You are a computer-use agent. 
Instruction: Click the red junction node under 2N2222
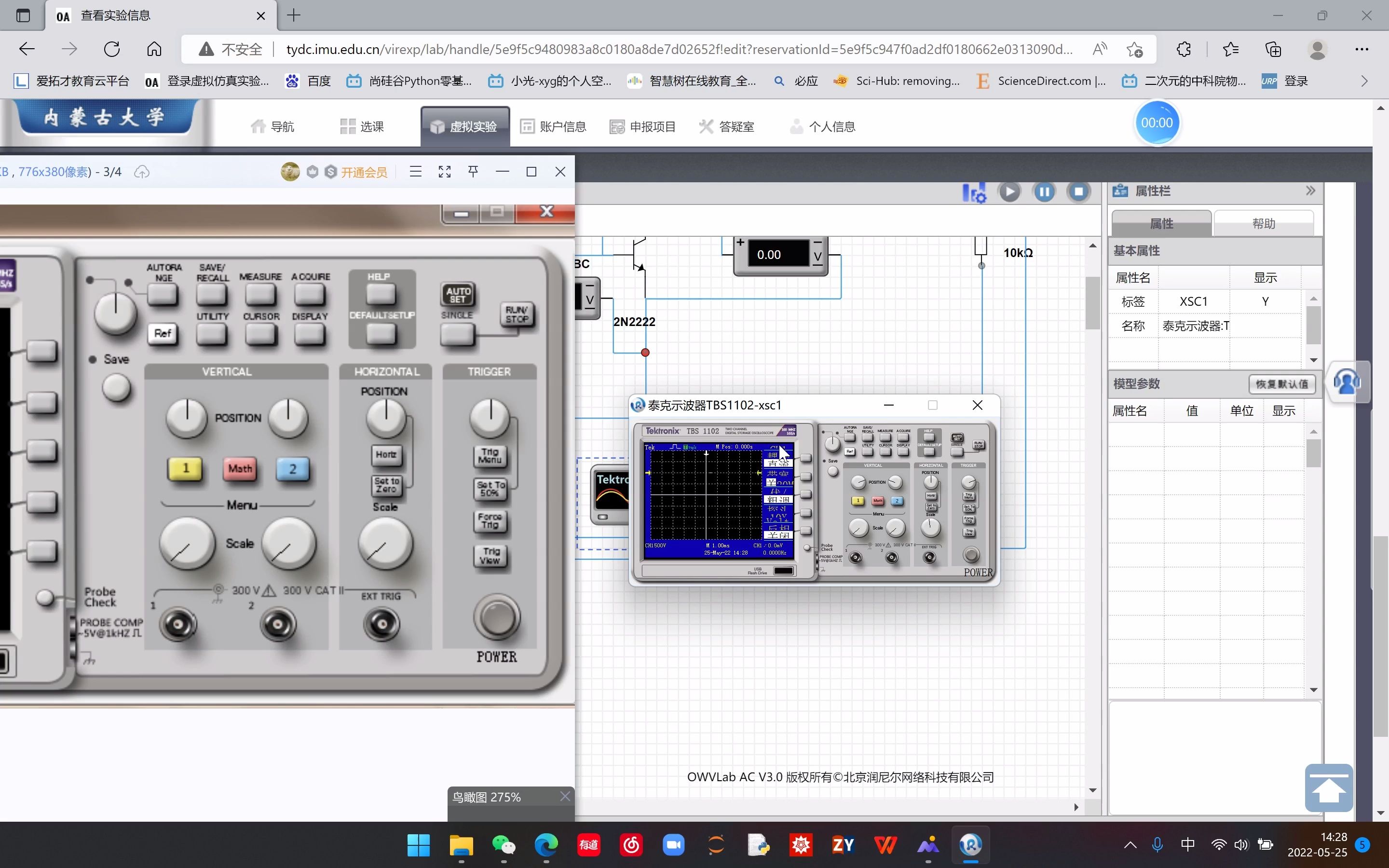(645, 353)
